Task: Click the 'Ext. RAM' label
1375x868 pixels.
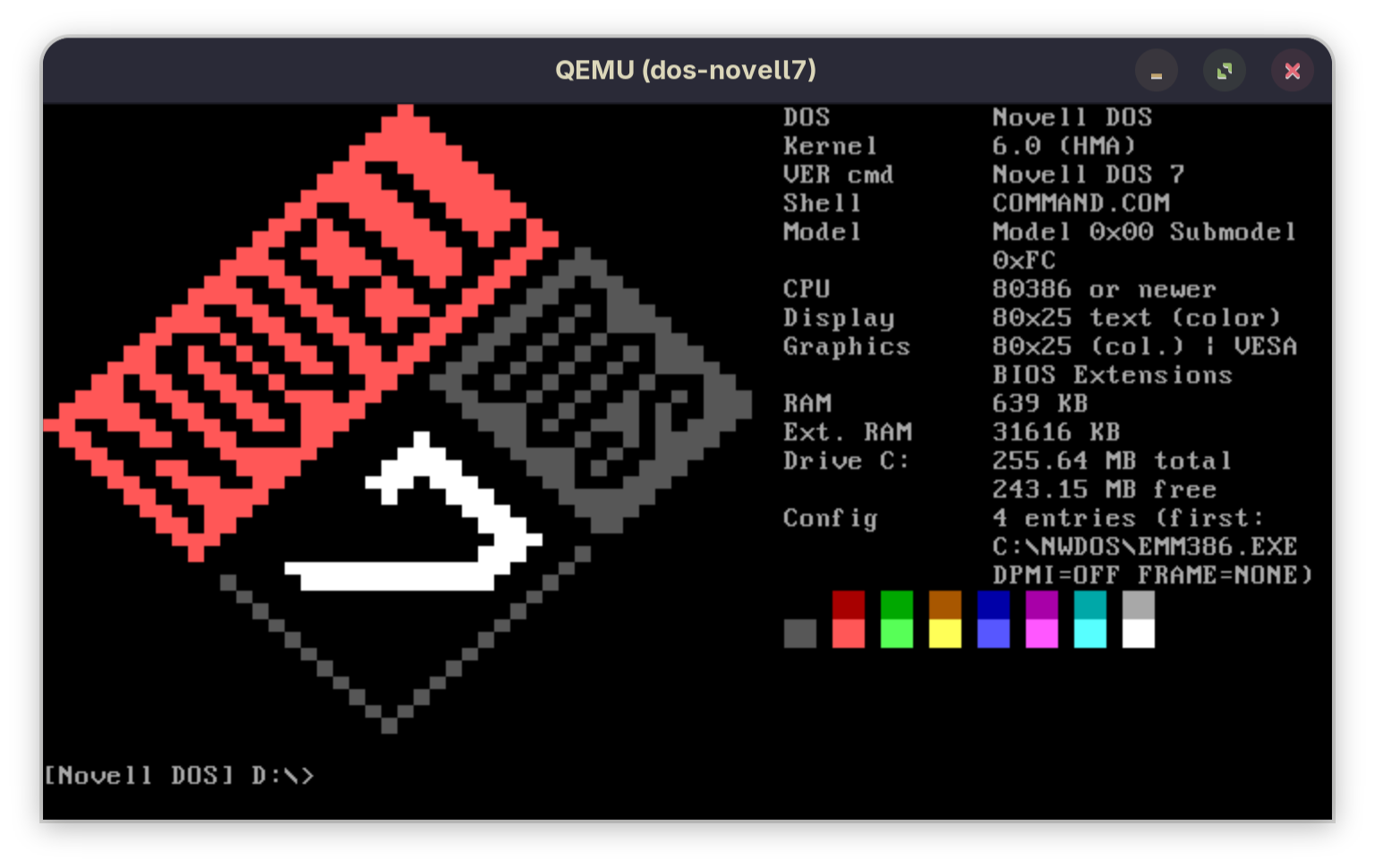Action: [848, 432]
